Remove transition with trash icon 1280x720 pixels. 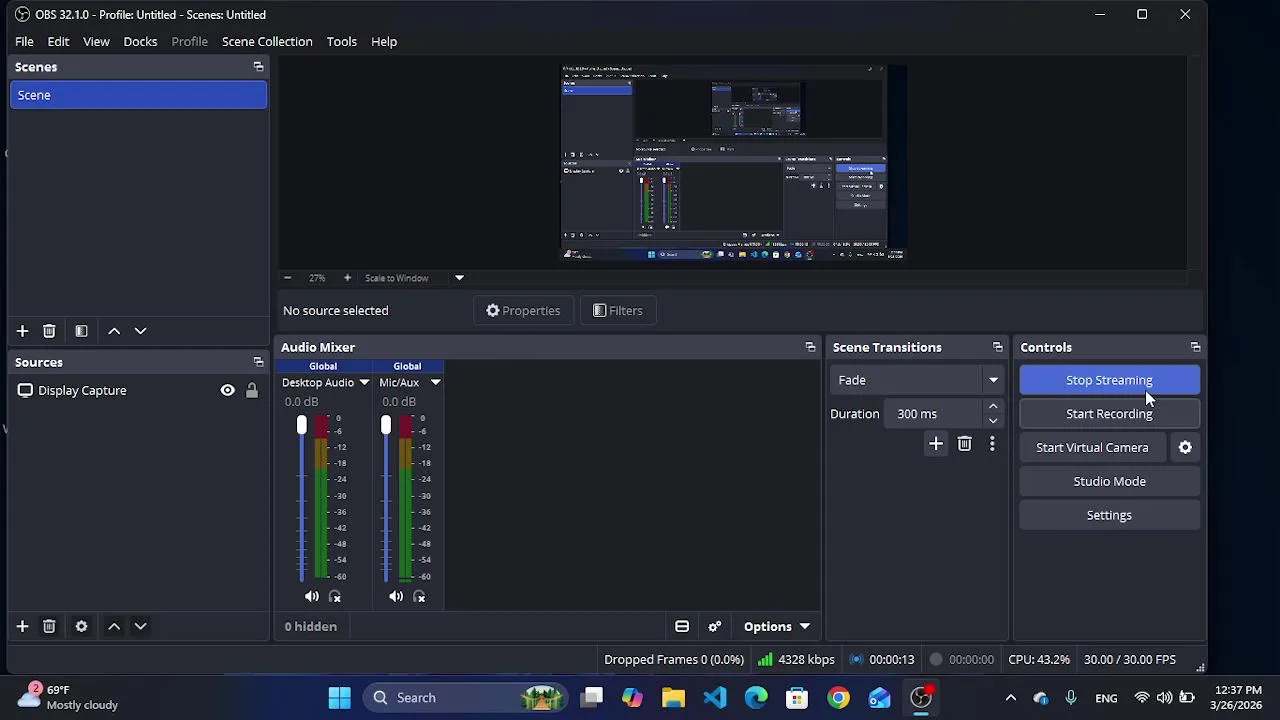(x=964, y=444)
